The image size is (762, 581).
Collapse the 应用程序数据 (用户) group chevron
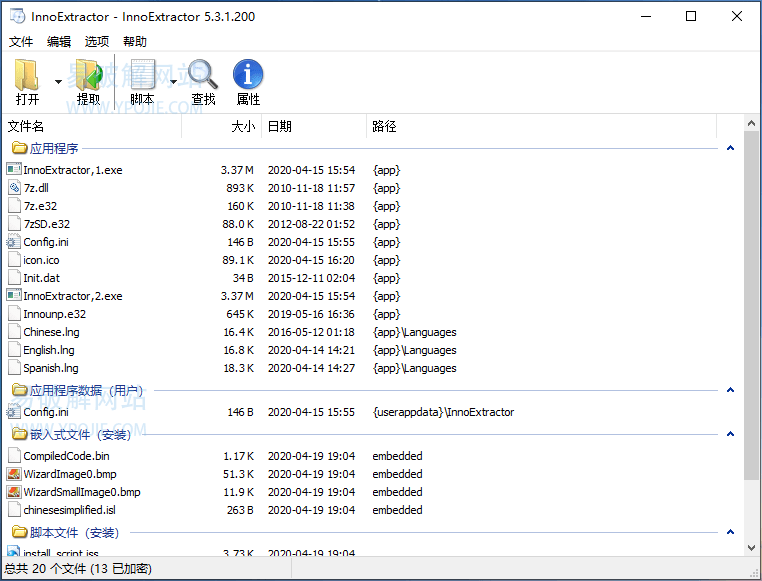(730, 390)
